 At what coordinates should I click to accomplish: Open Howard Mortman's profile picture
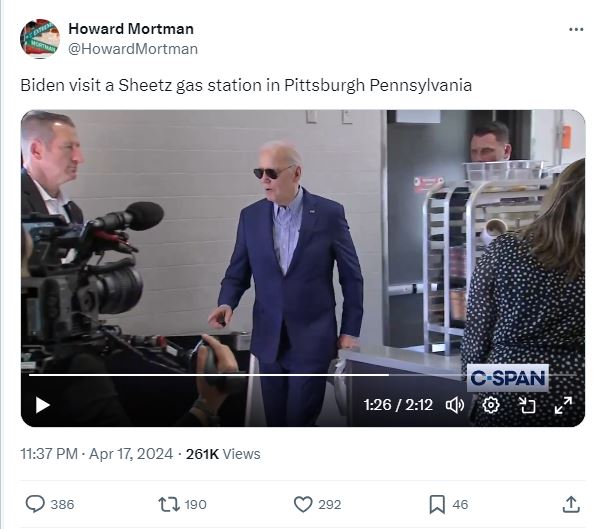pyautogui.click(x=40, y=38)
